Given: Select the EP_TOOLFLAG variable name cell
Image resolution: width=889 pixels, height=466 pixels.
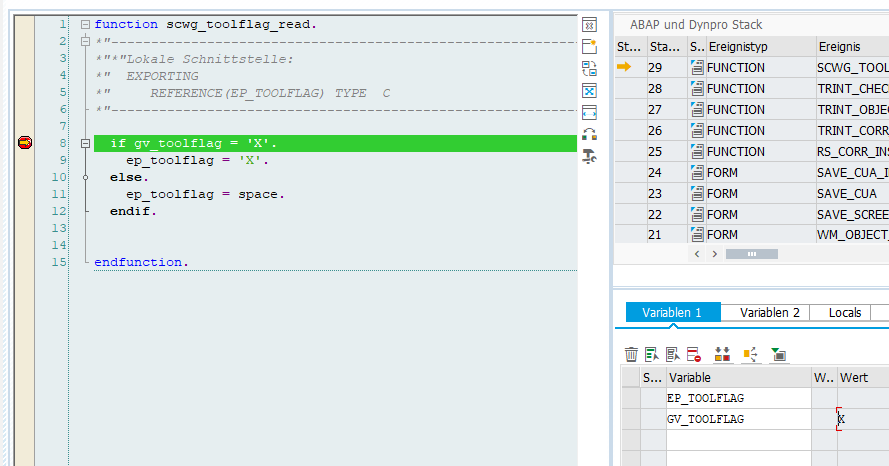Looking at the screenshot, I should click(x=736, y=398).
